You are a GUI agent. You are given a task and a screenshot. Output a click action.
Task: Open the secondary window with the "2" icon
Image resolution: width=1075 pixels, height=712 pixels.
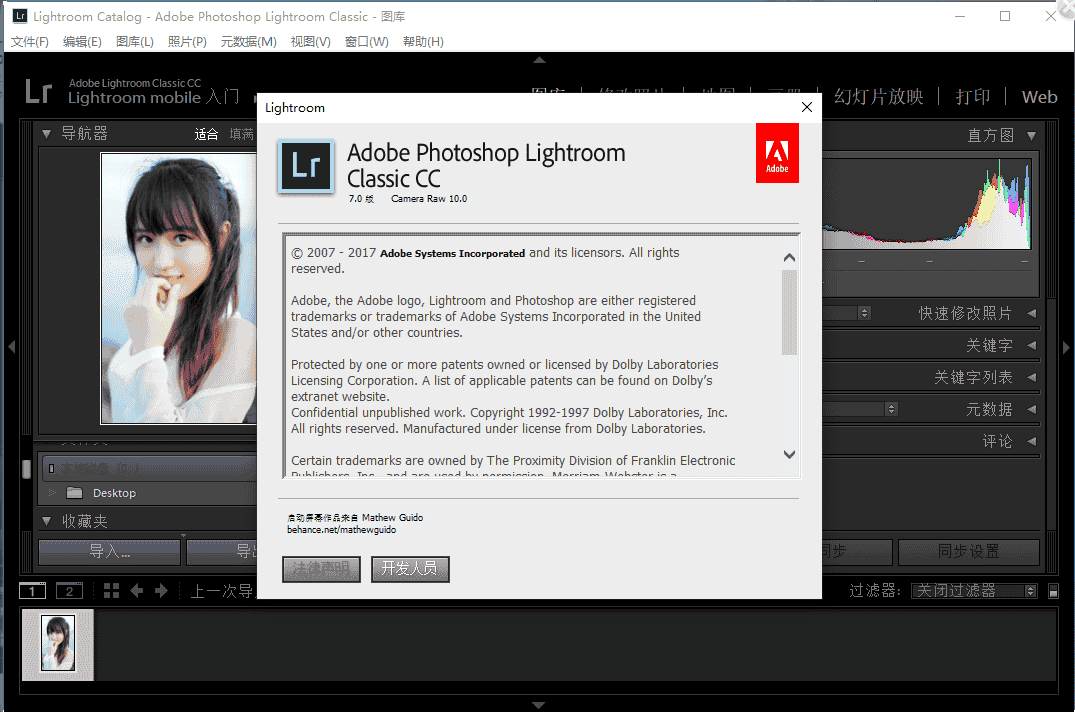[x=69, y=590]
